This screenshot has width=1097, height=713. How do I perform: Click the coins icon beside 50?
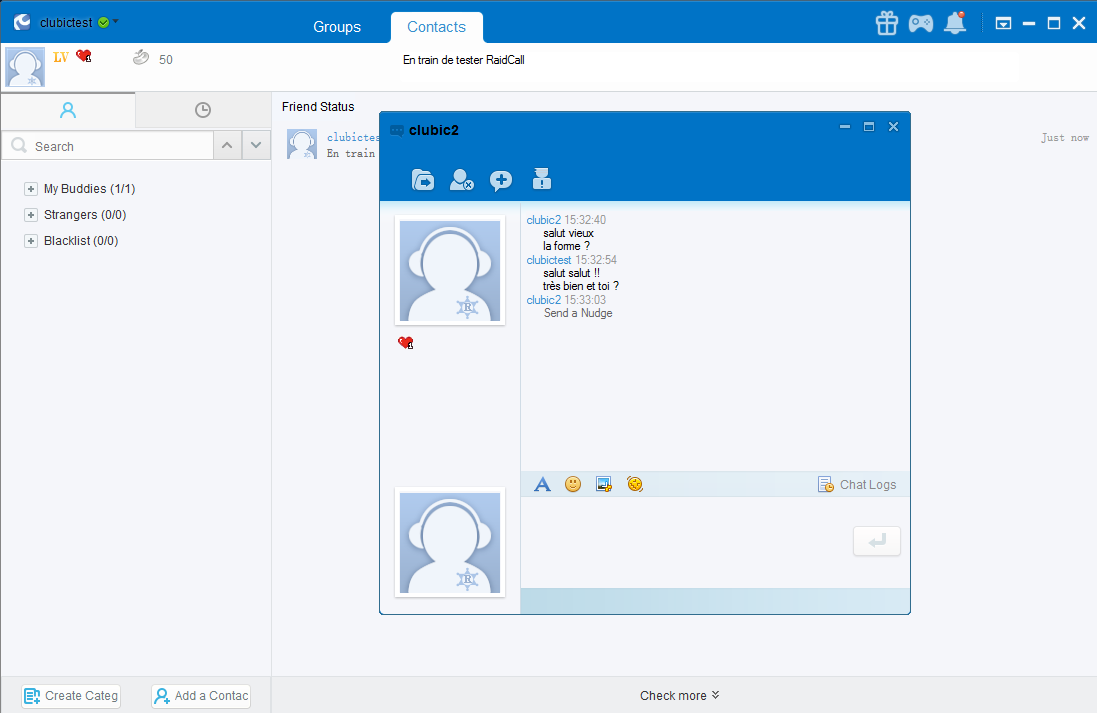click(141, 57)
